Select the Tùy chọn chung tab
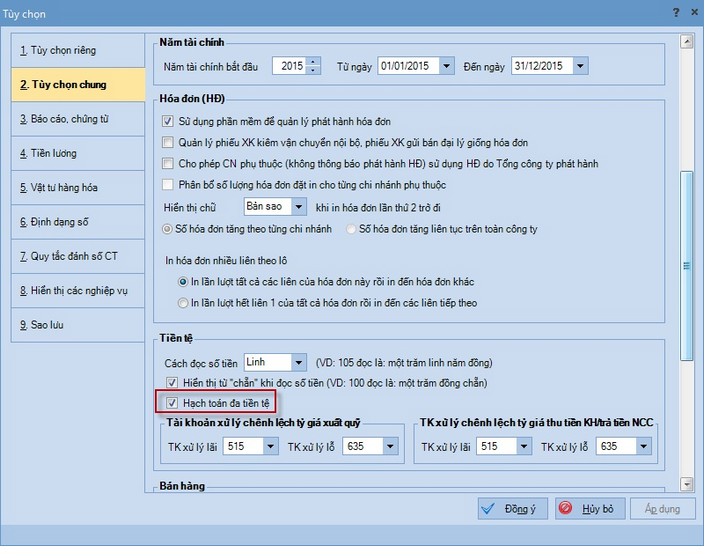Image resolution: width=704 pixels, height=546 pixels. (x=78, y=84)
